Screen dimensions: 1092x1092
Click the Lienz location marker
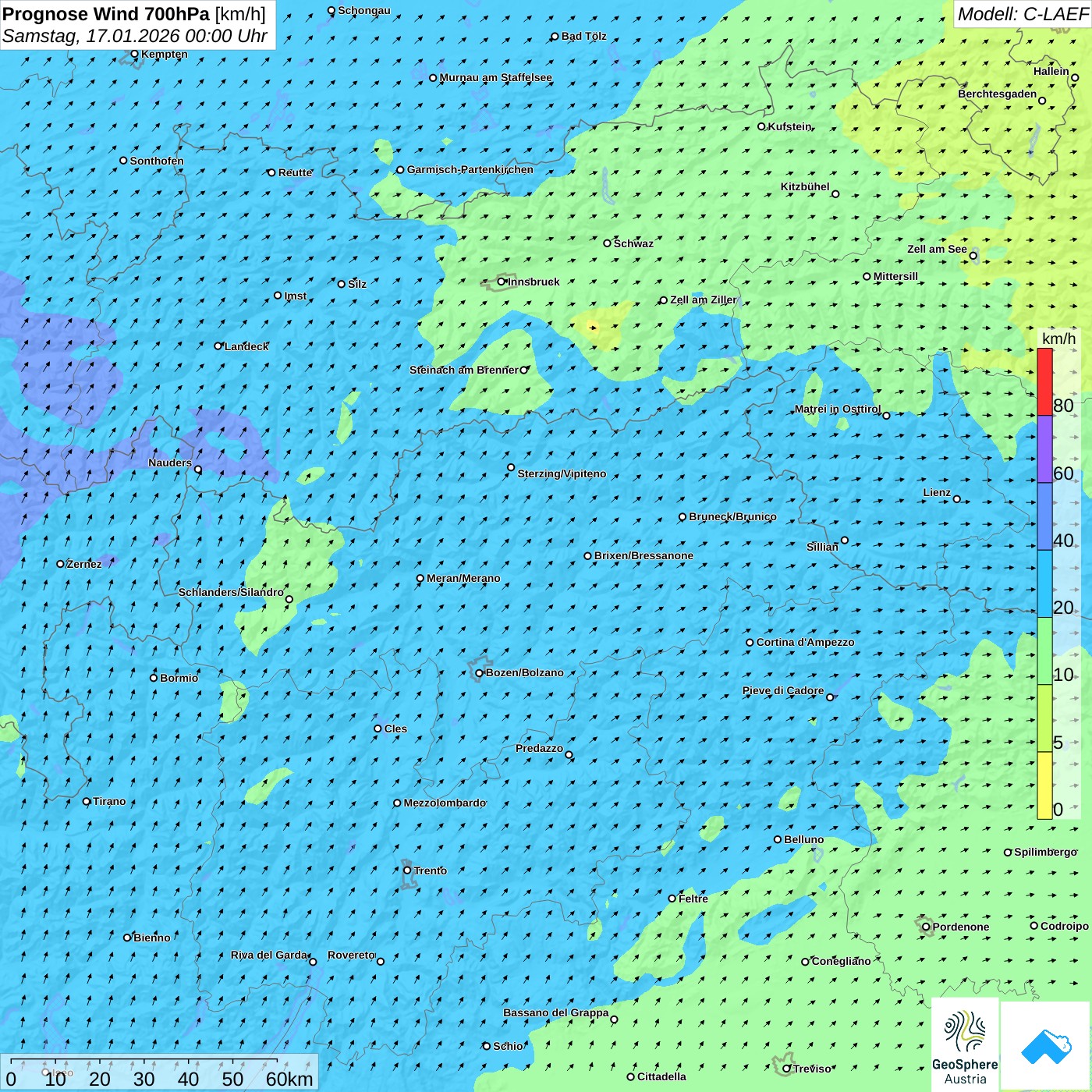tap(957, 499)
